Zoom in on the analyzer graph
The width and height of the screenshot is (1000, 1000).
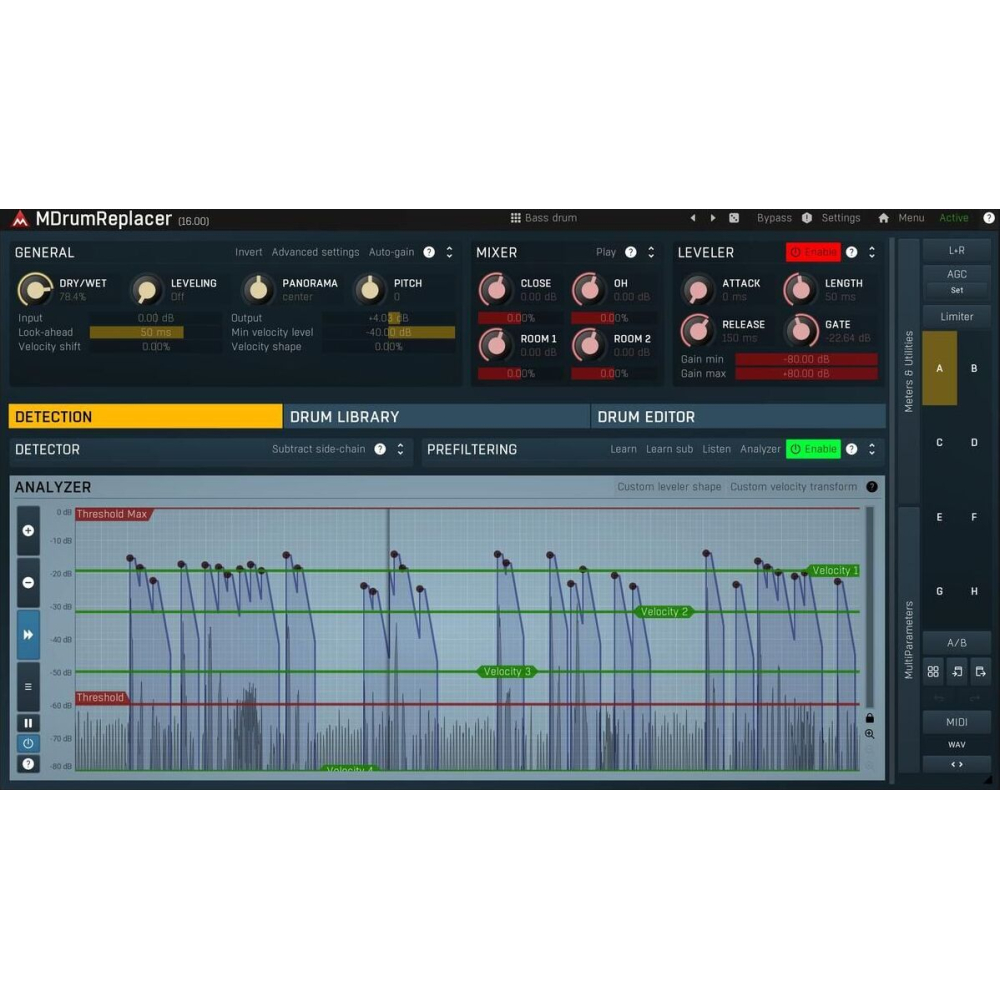(x=28, y=530)
